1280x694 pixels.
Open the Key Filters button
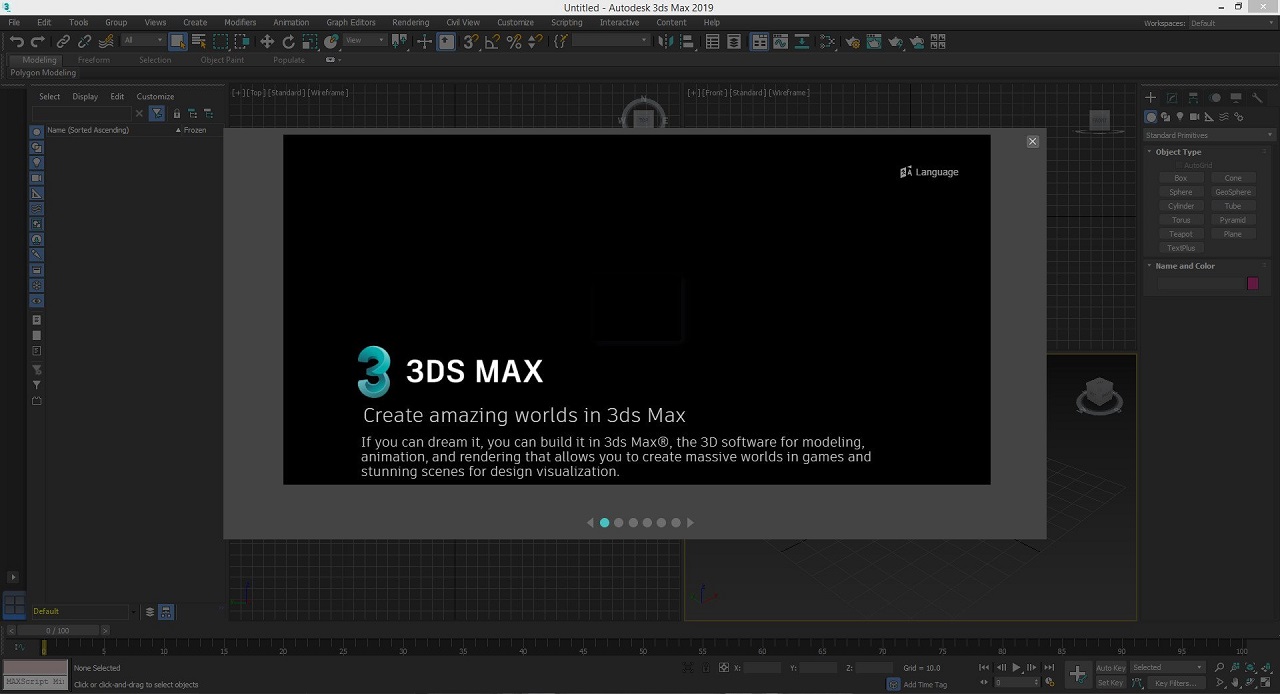[1173, 683]
